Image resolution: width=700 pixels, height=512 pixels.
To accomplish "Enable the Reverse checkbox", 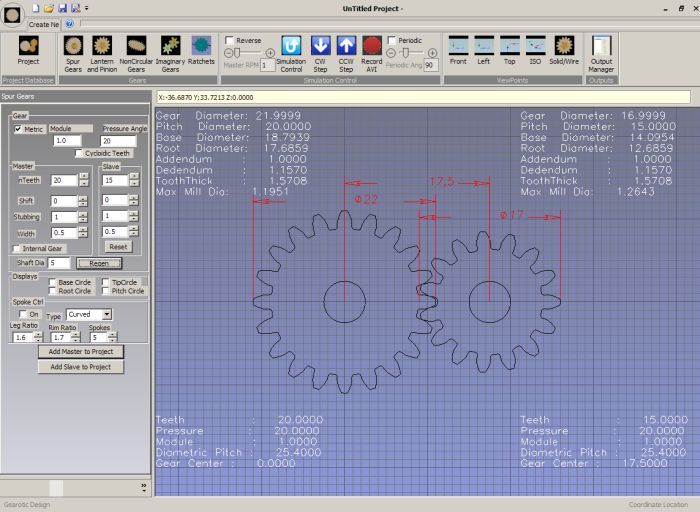I will (229, 40).
